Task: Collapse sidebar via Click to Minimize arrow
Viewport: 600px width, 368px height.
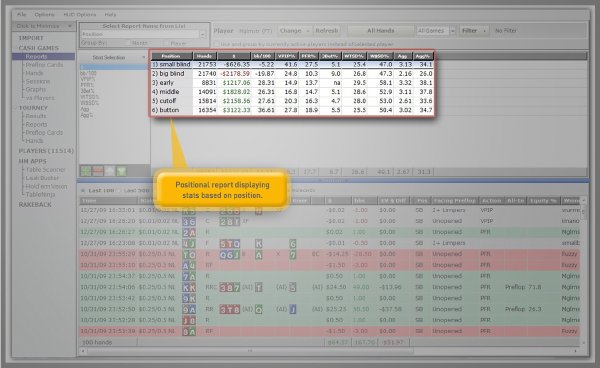Action: [70, 26]
